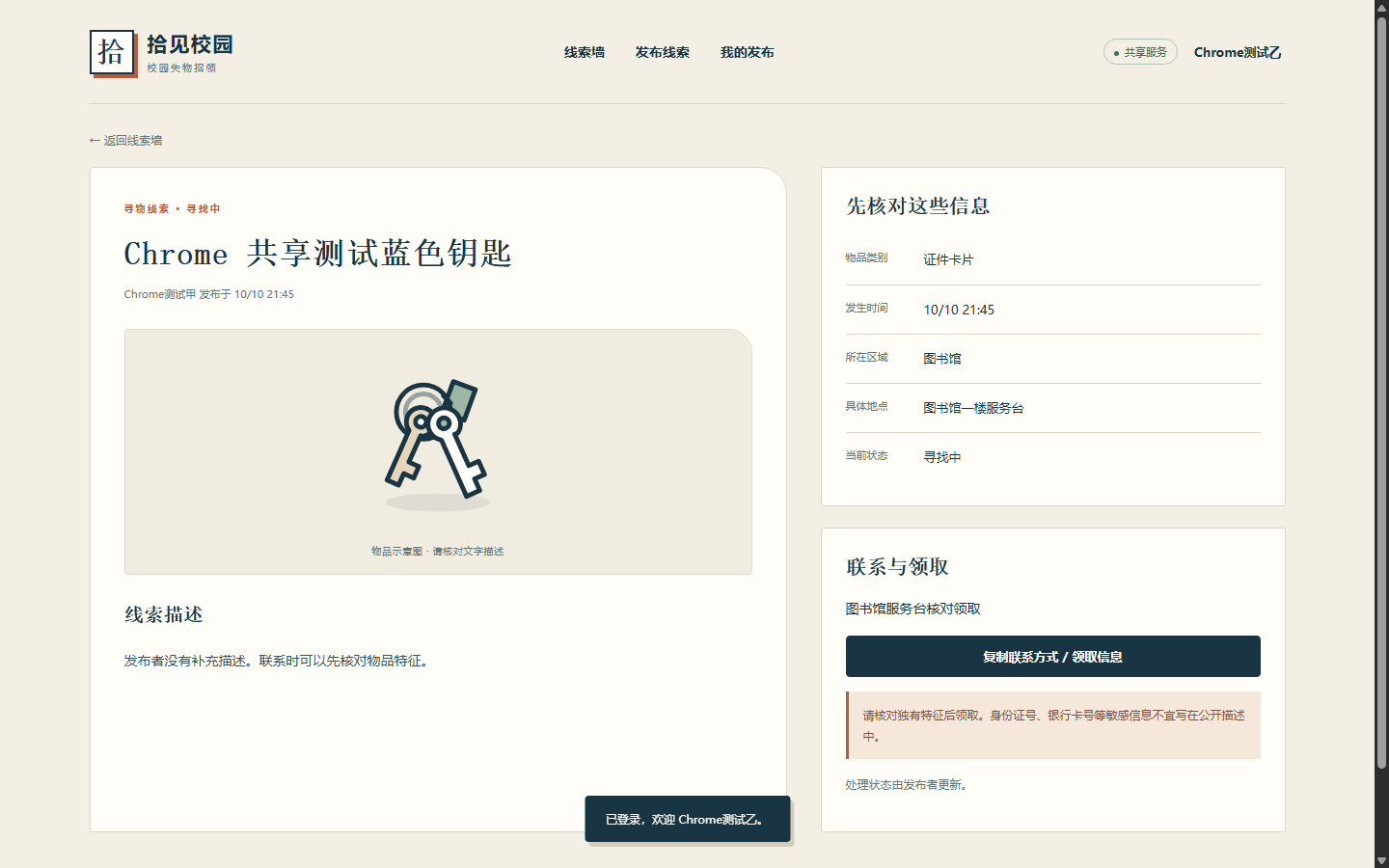The height and width of the screenshot is (868, 1389).
Task: Click the author line Chrome测试甲 发布于
Action: [x=178, y=294]
